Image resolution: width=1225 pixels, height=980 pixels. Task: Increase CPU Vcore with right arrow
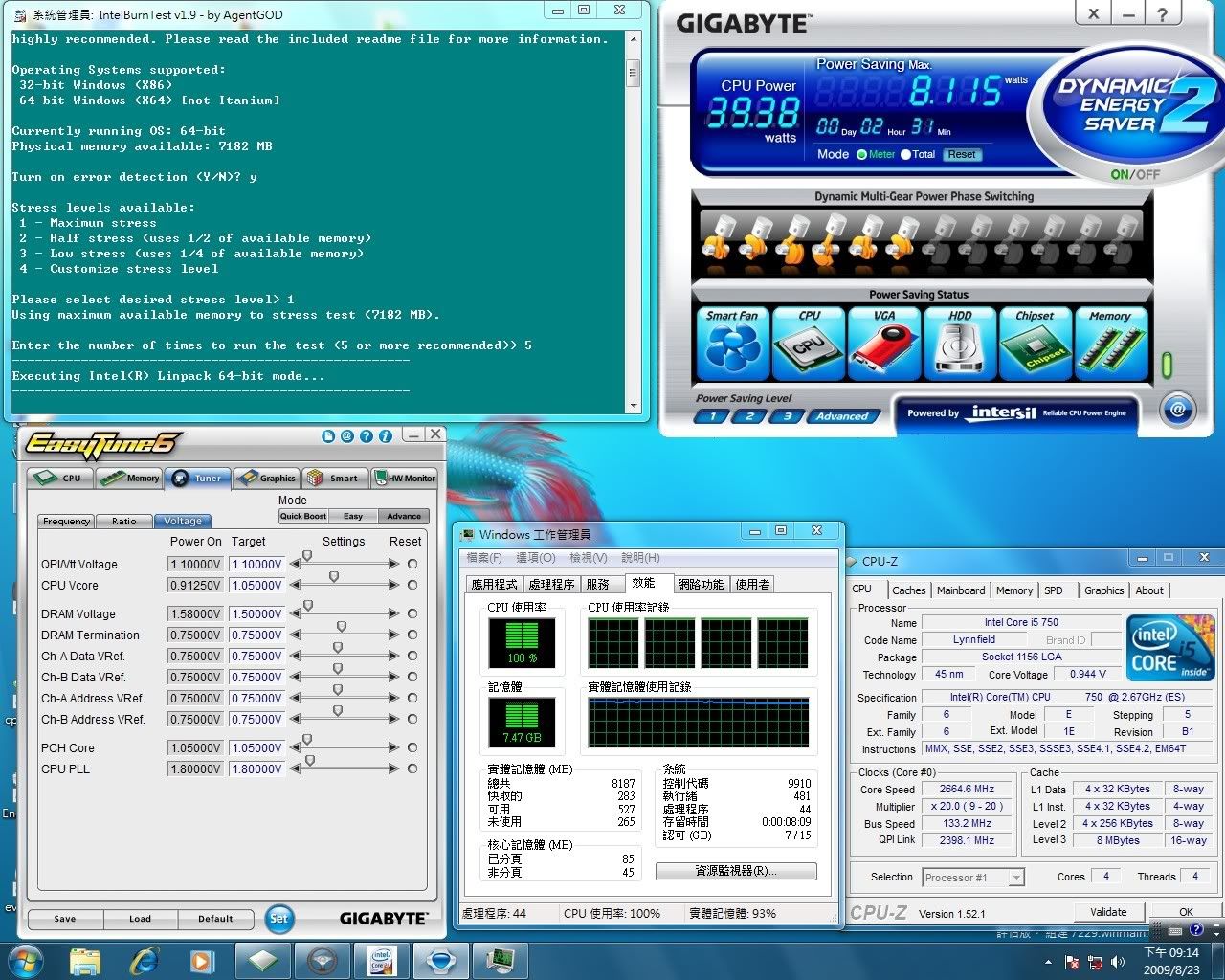pyautogui.click(x=393, y=585)
